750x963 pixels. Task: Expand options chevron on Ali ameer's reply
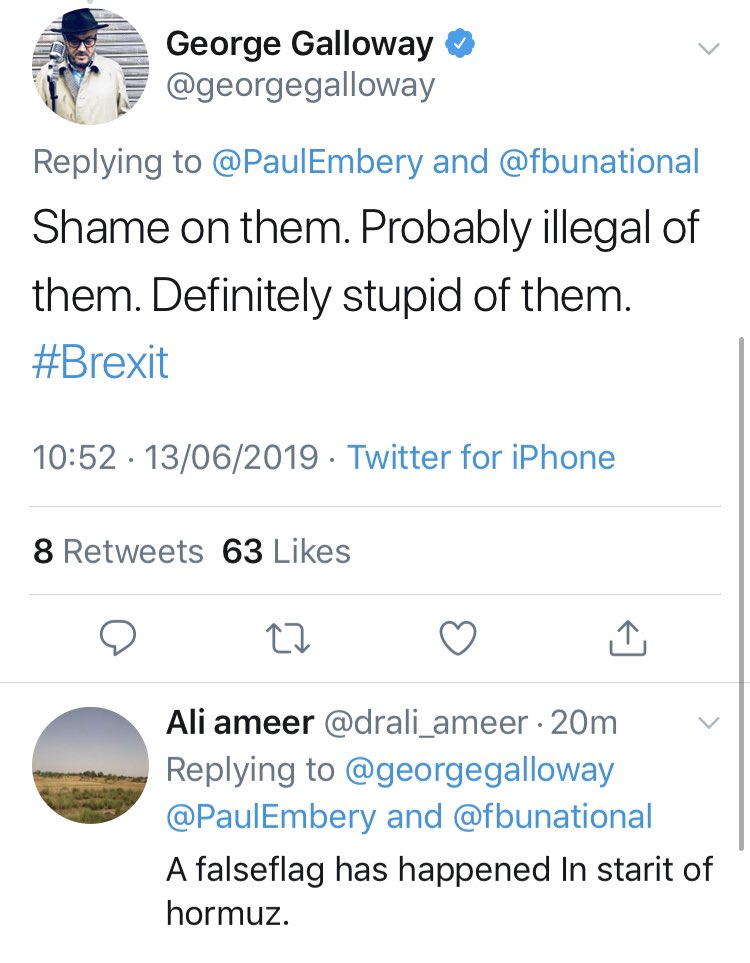coord(708,723)
